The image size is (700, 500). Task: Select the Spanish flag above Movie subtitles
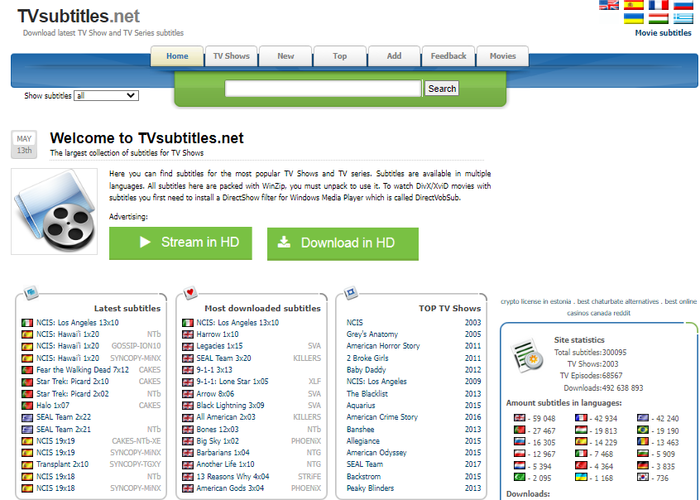pos(633,5)
